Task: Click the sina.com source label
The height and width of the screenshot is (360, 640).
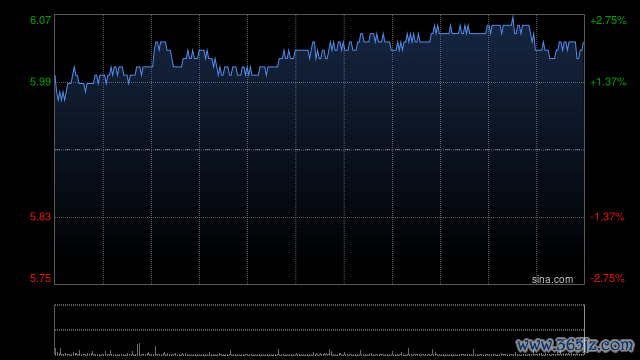Action: (x=552, y=280)
